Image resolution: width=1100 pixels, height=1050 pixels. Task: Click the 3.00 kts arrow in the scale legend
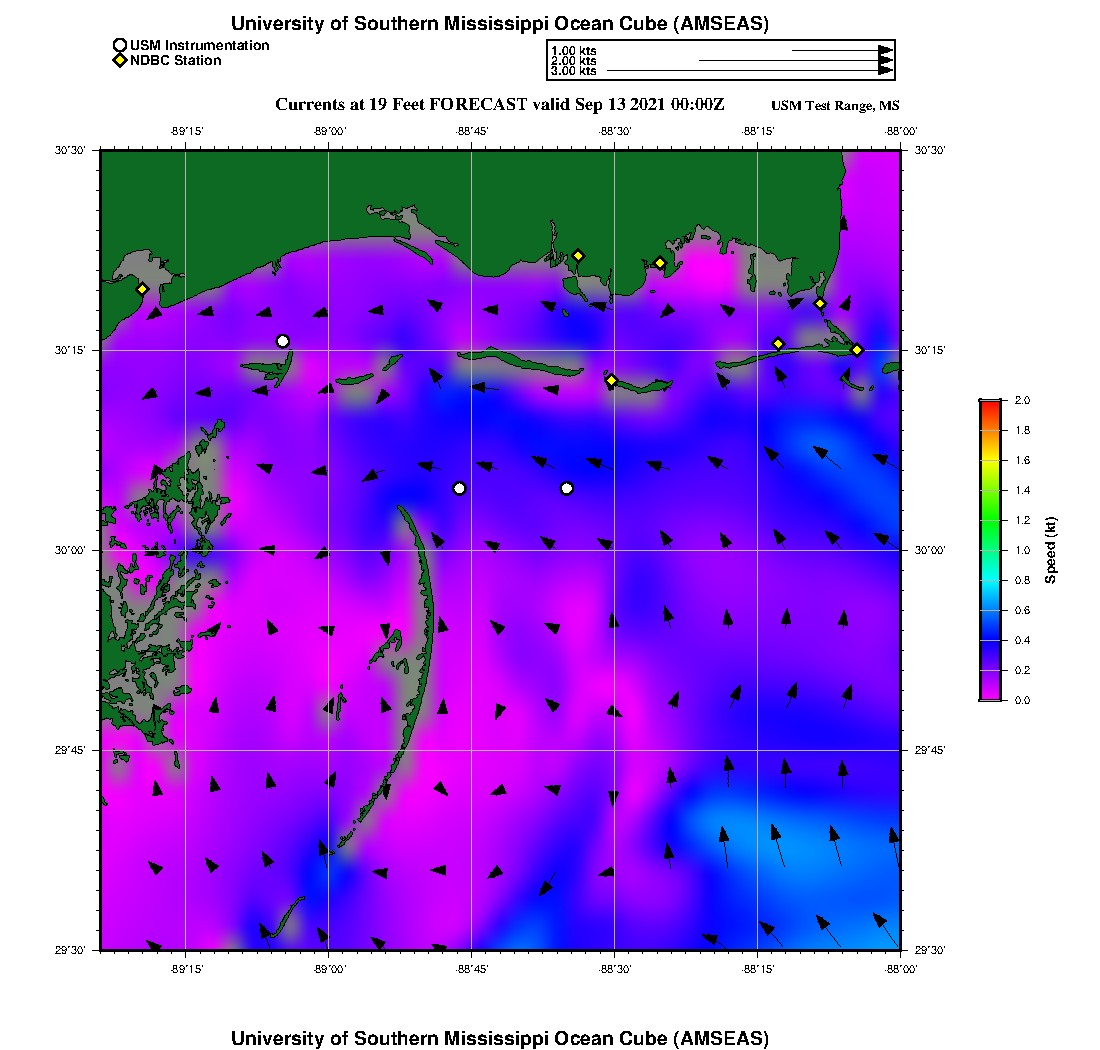click(750, 71)
